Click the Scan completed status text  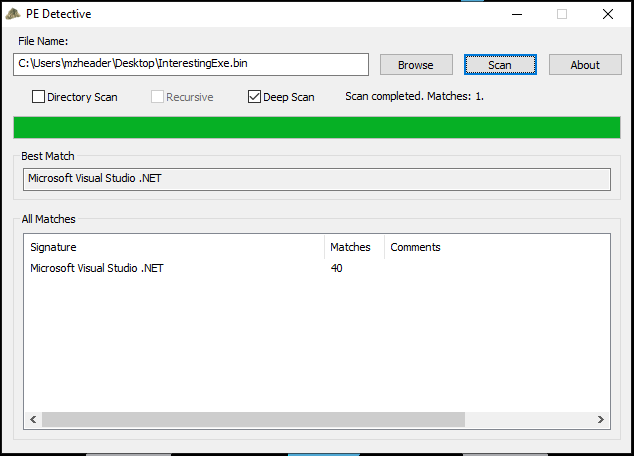point(414,96)
